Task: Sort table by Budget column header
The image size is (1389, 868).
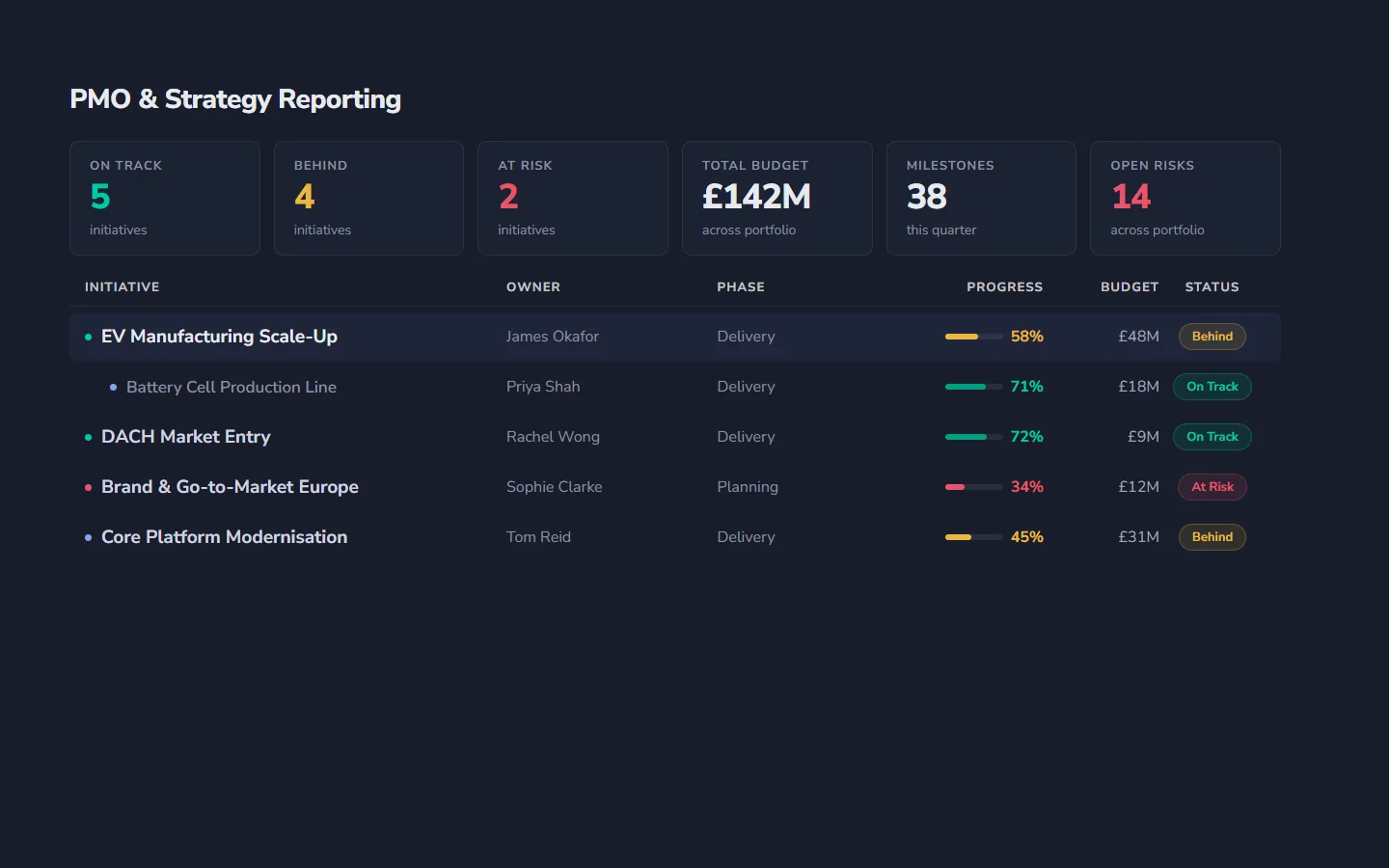Action: [1129, 287]
